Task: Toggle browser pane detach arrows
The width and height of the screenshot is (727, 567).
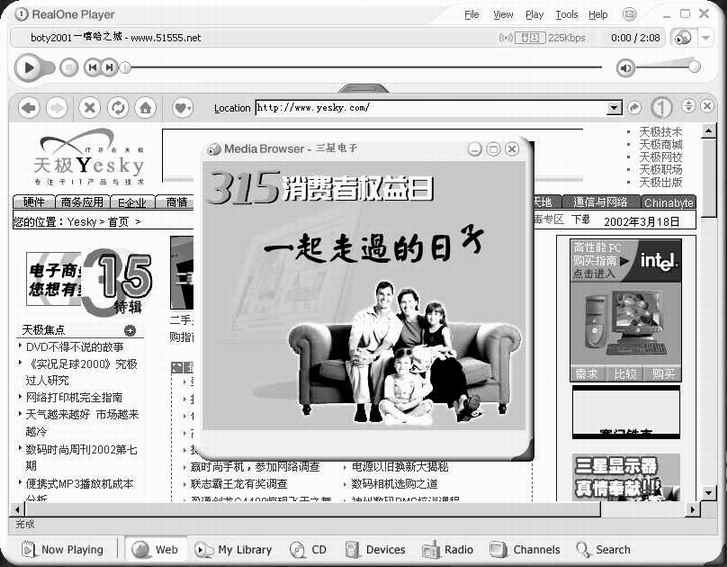Action: pyautogui.click(x=689, y=106)
